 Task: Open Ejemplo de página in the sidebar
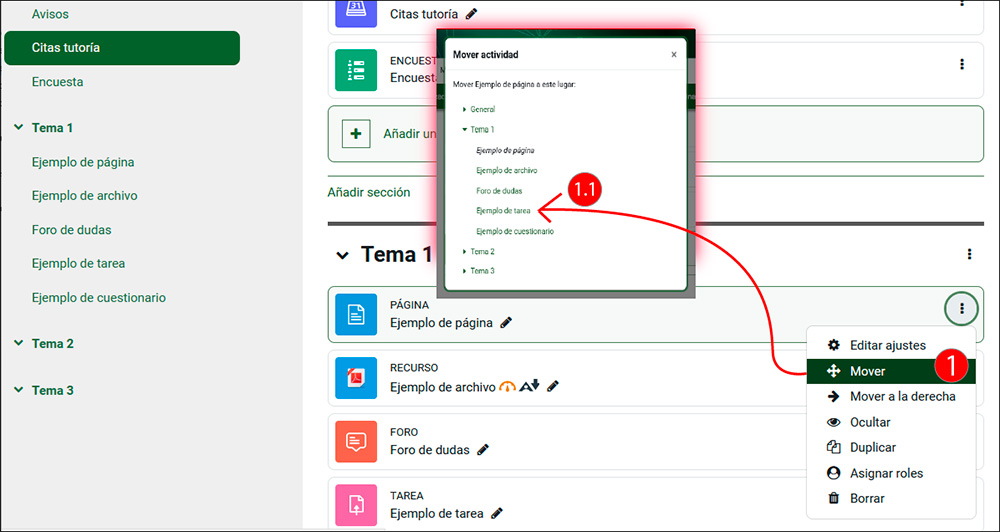[x=83, y=162]
